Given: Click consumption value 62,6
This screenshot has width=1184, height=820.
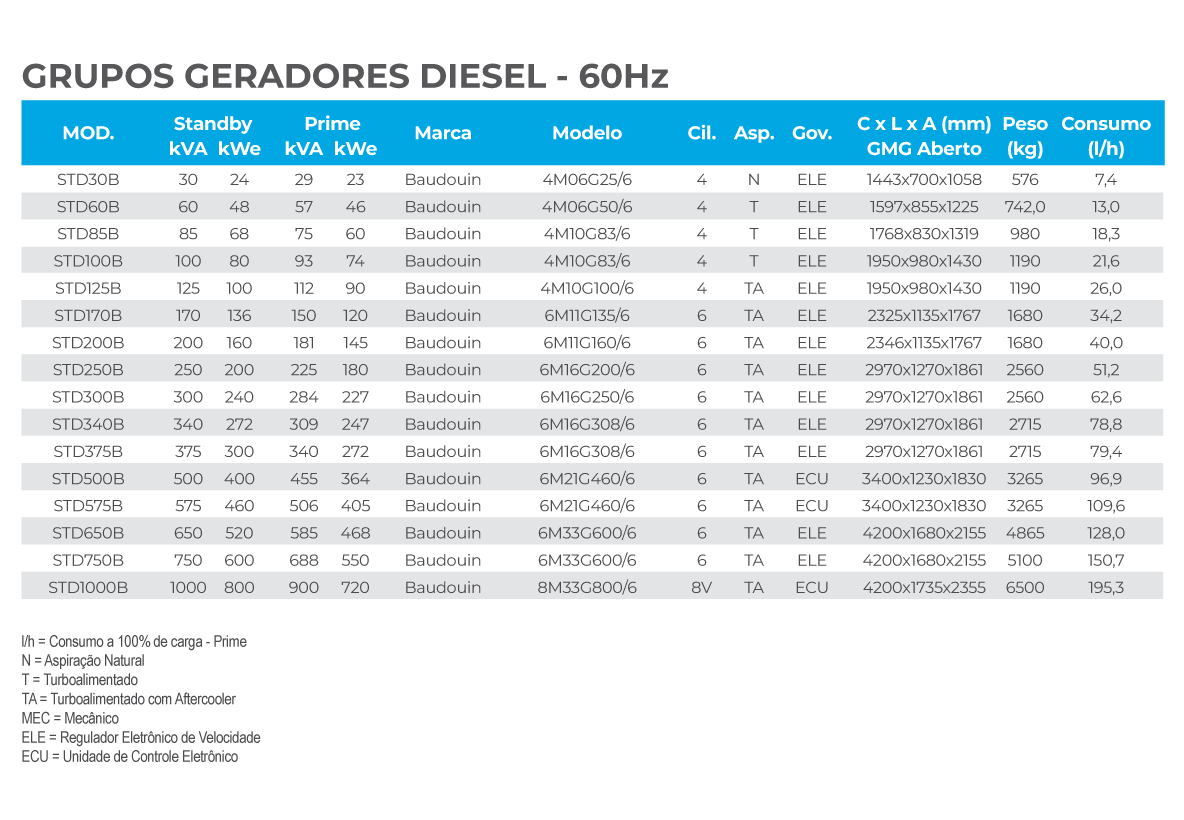Looking at the screenshot, I should click(x=1106, y=397).
